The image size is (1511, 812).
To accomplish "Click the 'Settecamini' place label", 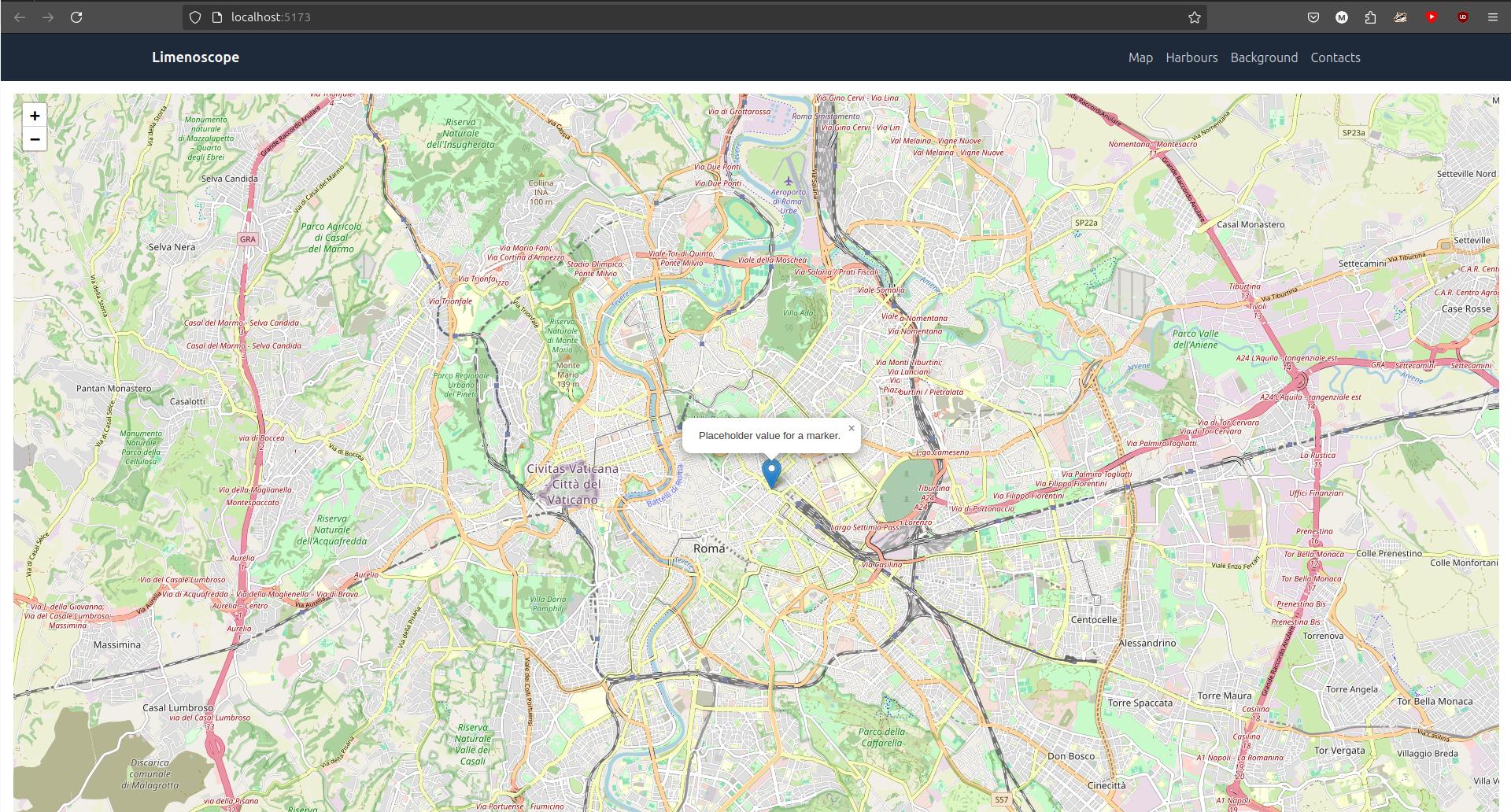I will pos(1362,264).
